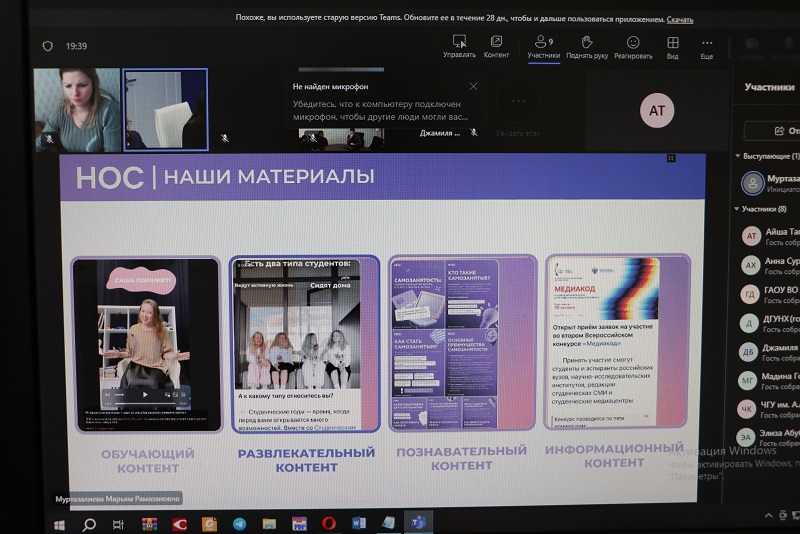Click the Развлекательный контент card
The height and width of the screenshot is (534, 800).
[305, 344]
